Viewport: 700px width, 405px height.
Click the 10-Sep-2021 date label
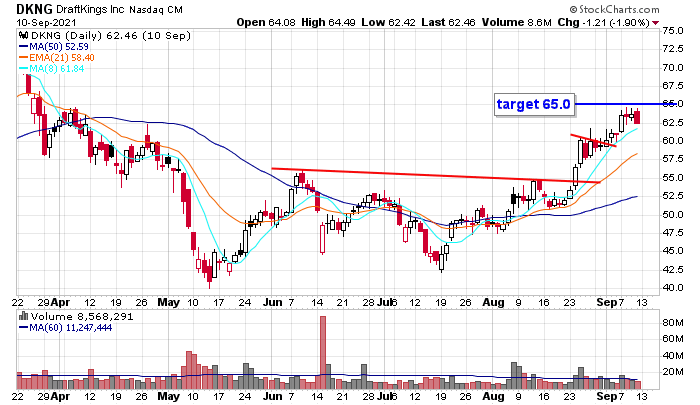[46, 22]
